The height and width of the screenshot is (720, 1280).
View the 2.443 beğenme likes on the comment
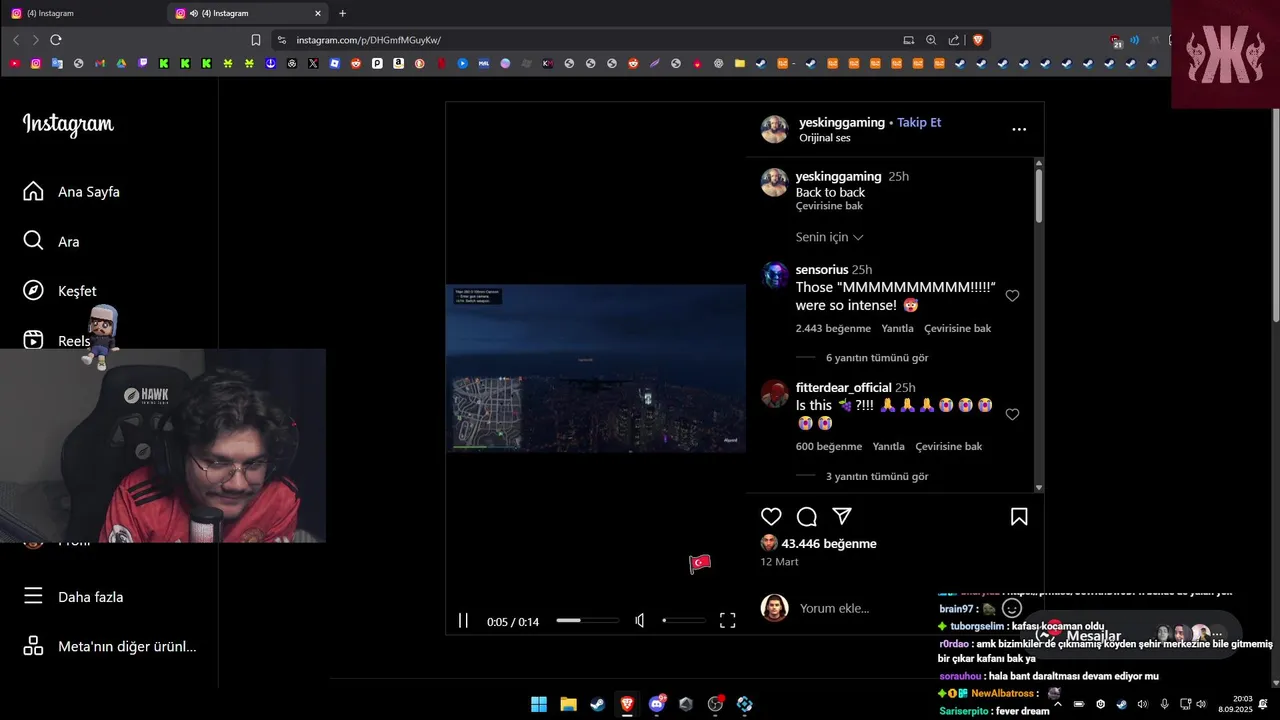833,328
